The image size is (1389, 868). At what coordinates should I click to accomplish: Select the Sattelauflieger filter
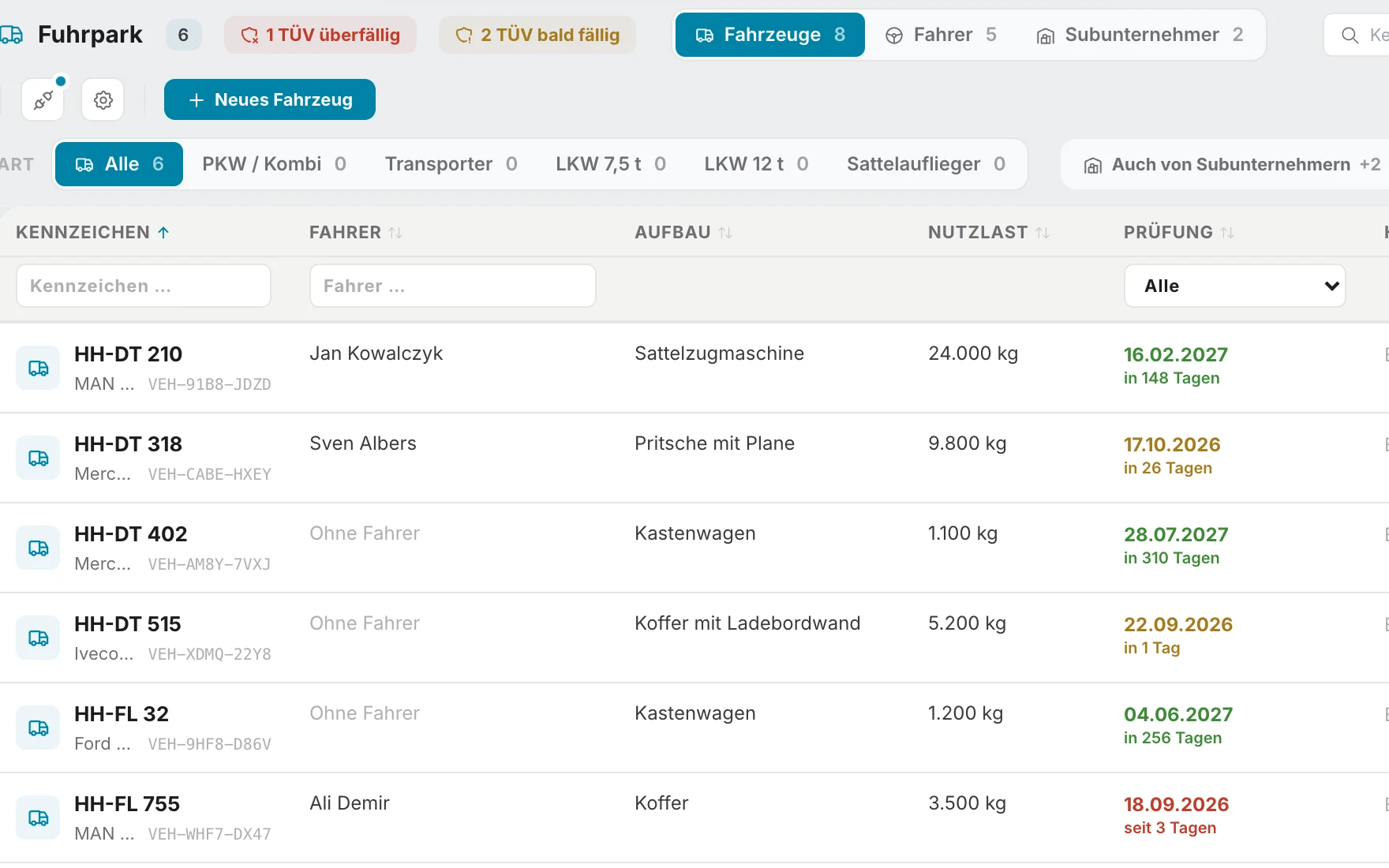pyautogui.click(x=926, y=164)
